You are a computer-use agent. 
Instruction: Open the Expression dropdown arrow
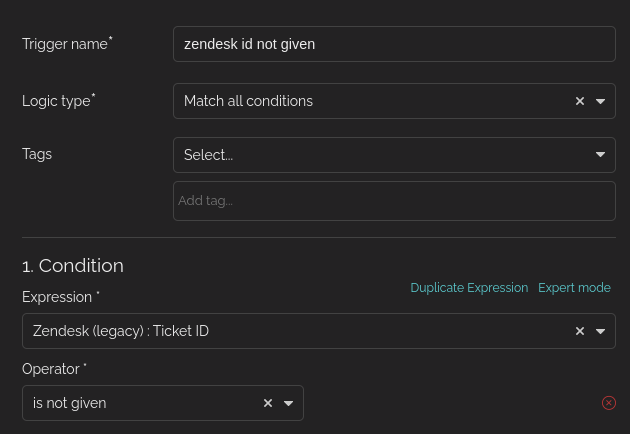pyautogui.click(x=600, y=331)
